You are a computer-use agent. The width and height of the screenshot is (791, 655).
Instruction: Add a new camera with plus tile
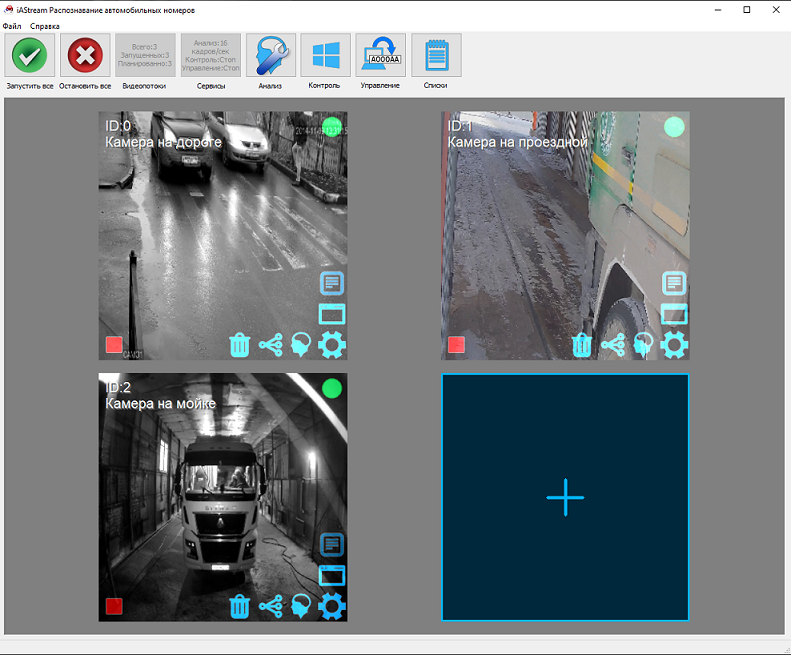tap(565, 497)
